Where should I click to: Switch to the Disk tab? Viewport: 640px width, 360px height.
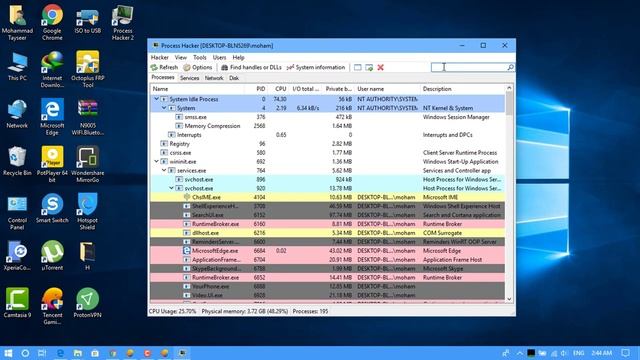click(x=234, y=78)
